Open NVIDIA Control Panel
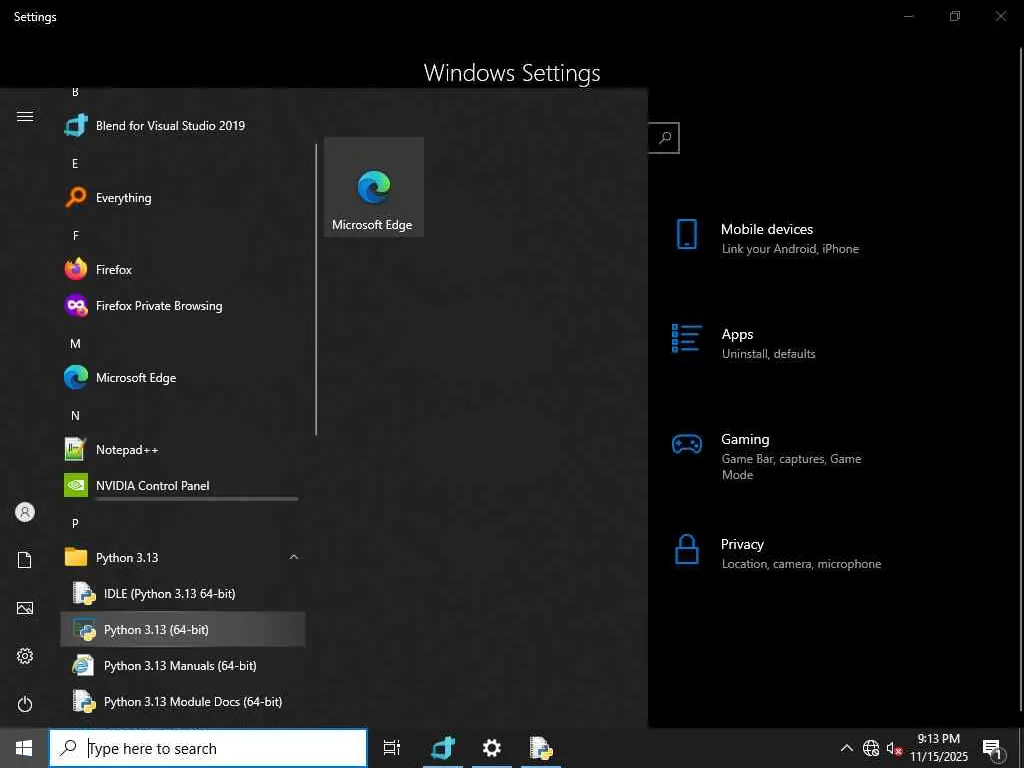 coord(183,485)
